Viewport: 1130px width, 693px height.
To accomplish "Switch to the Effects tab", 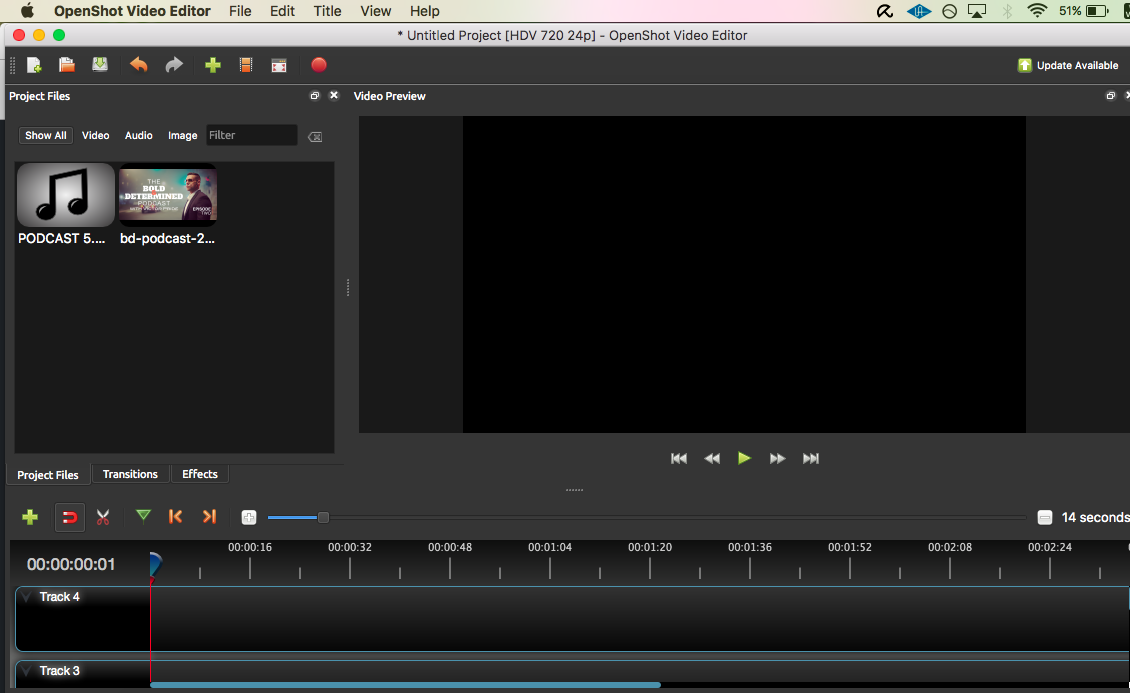I will [x=200, y=474].
